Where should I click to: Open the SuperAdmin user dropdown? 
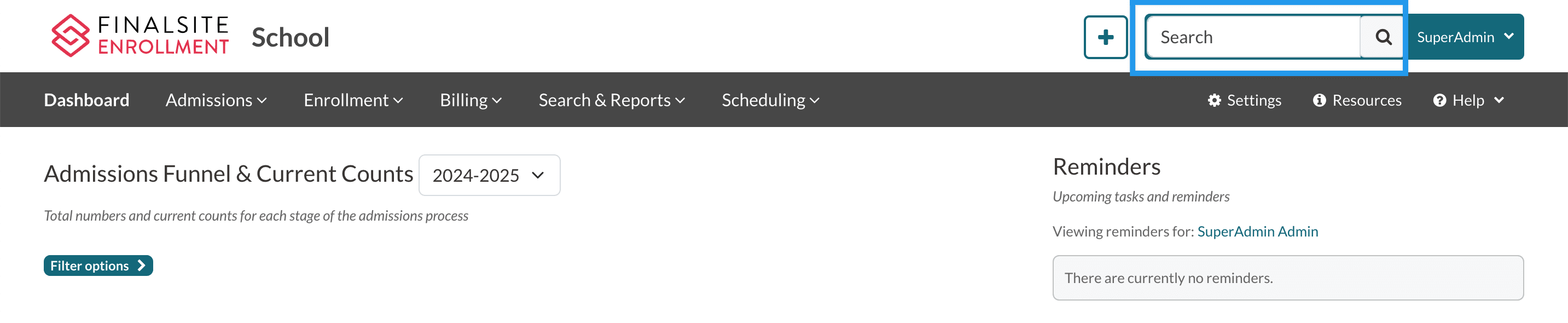(1465, 37)
